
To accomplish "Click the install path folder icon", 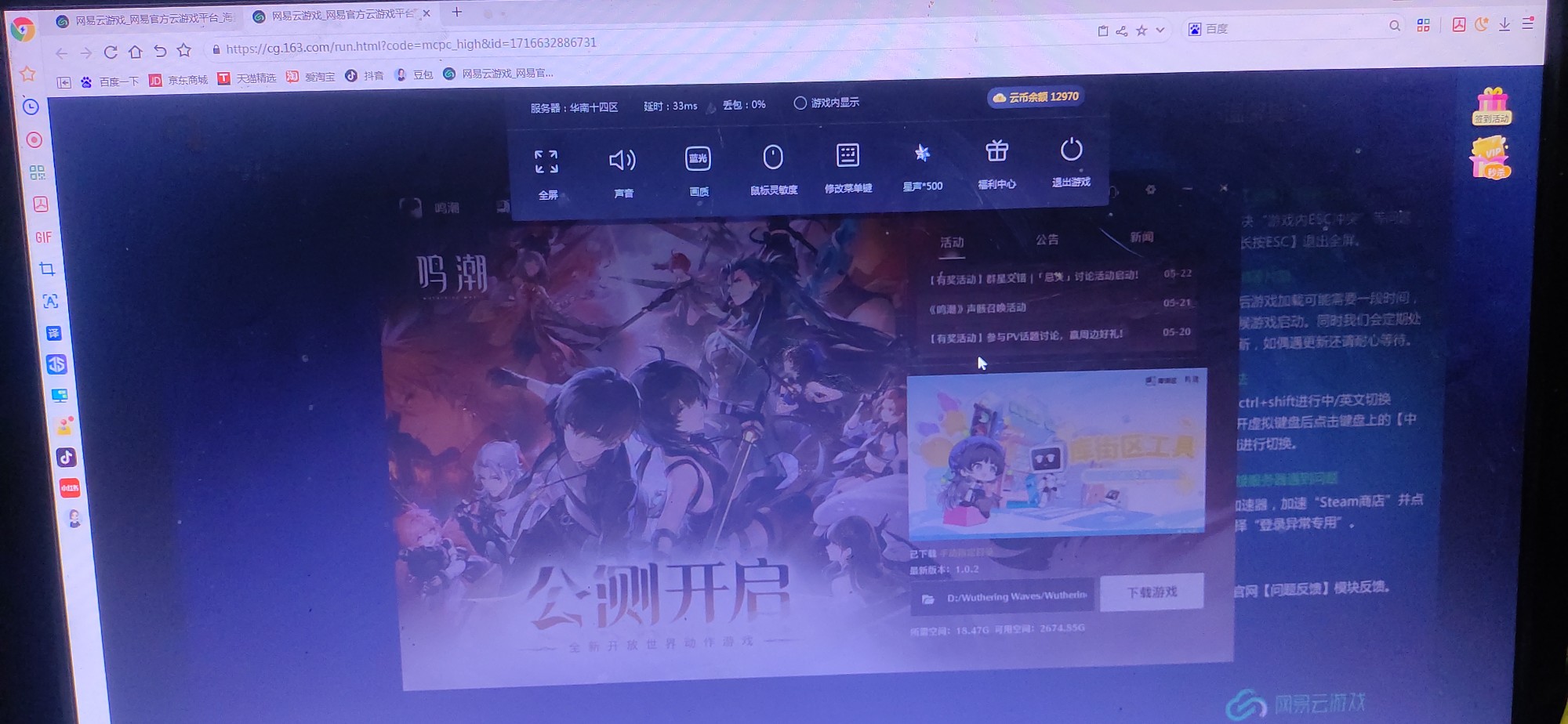I will coord(928,599).
